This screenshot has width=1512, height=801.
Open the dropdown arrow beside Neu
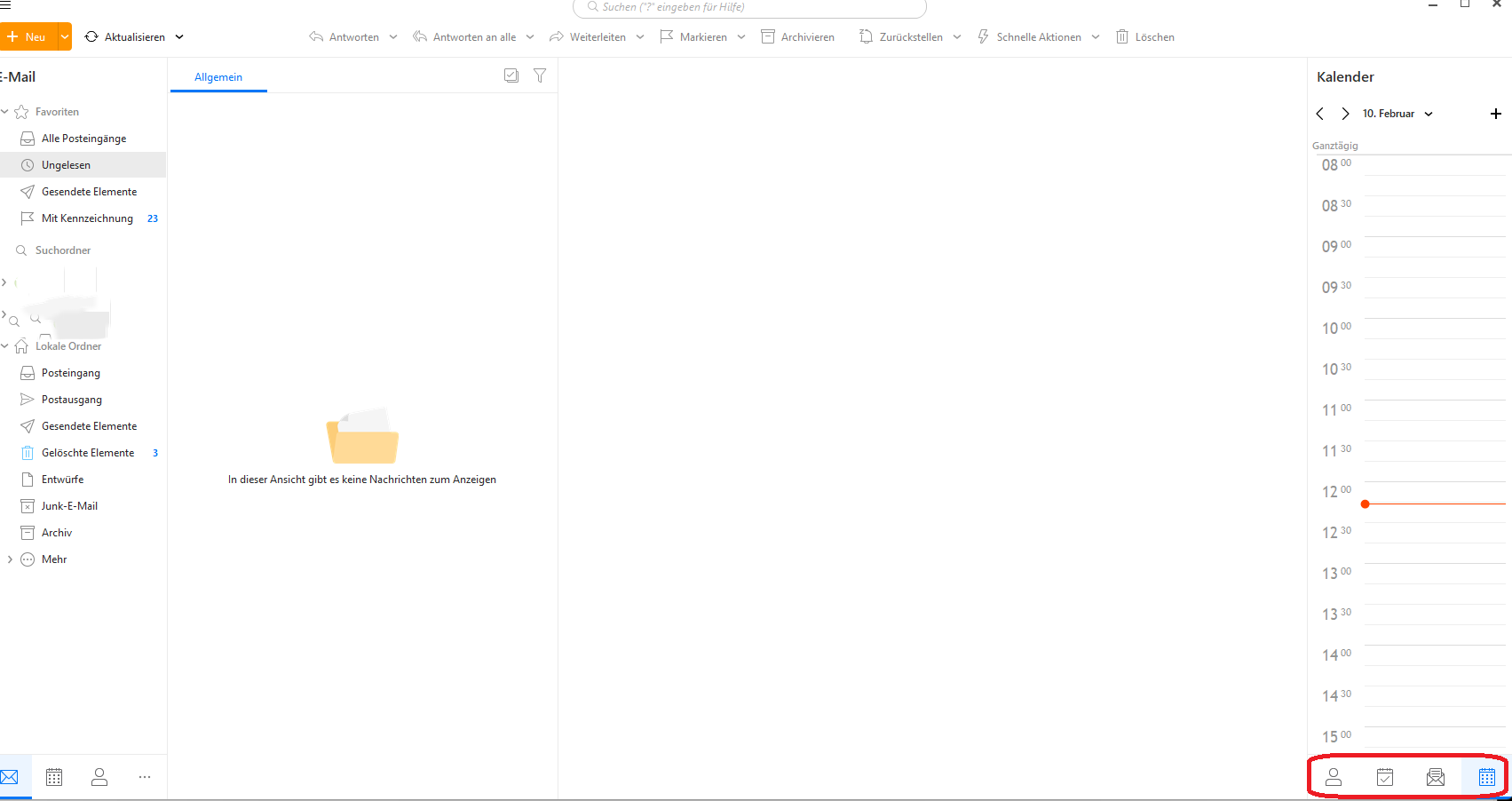[x=65, y=37]
